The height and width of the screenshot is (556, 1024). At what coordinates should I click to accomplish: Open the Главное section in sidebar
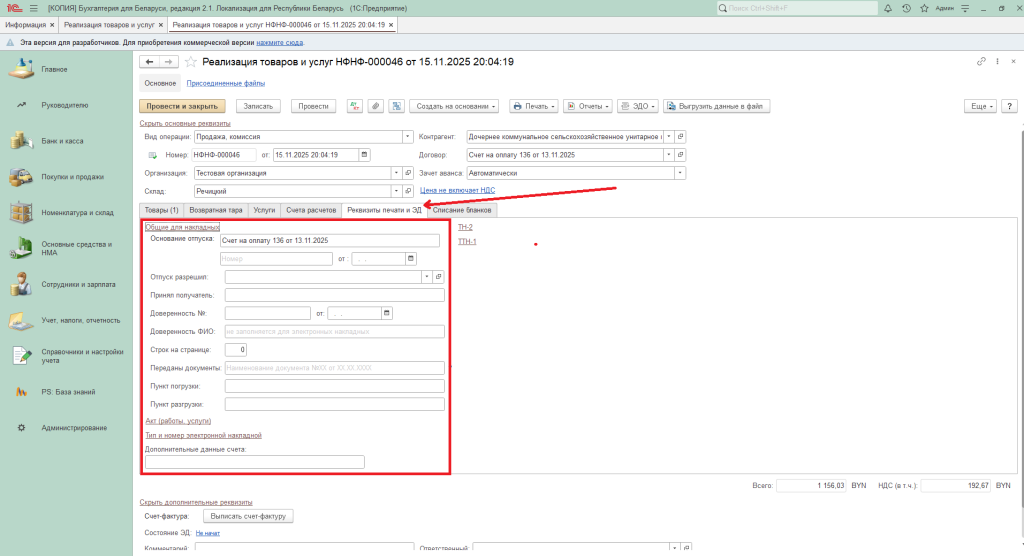click(54, 69)
